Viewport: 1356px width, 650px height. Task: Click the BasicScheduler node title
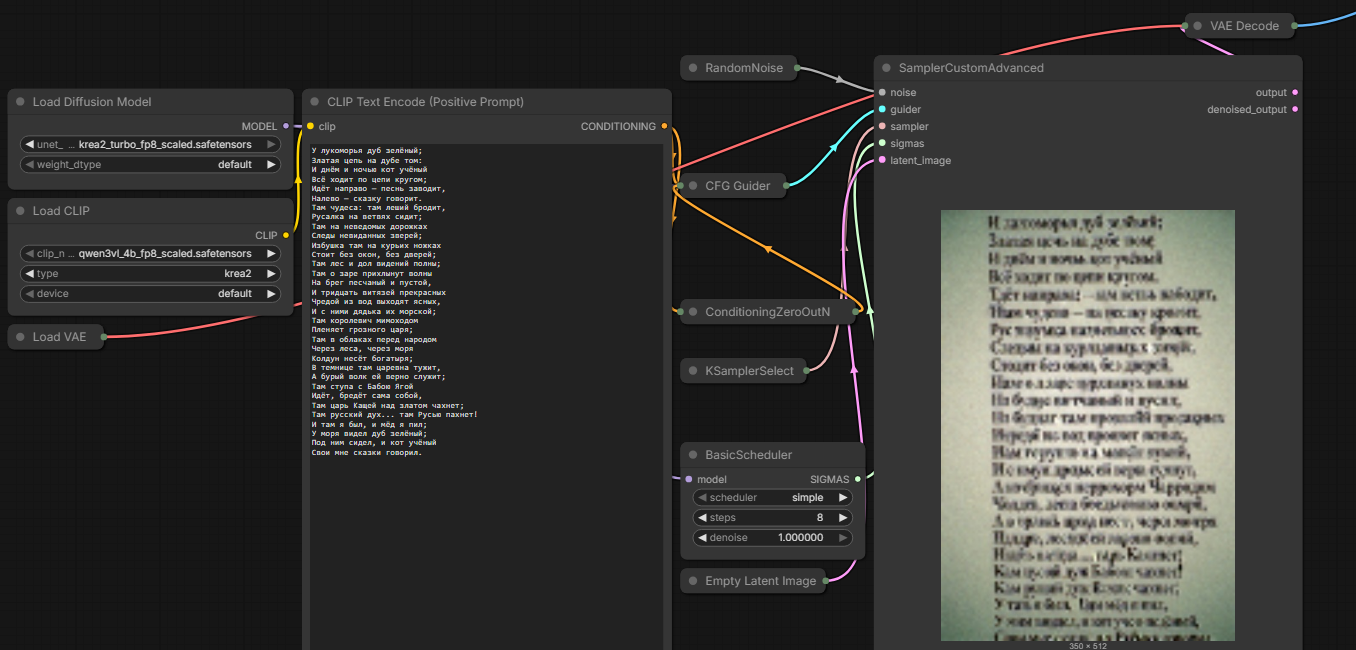[x=748, y=455]
